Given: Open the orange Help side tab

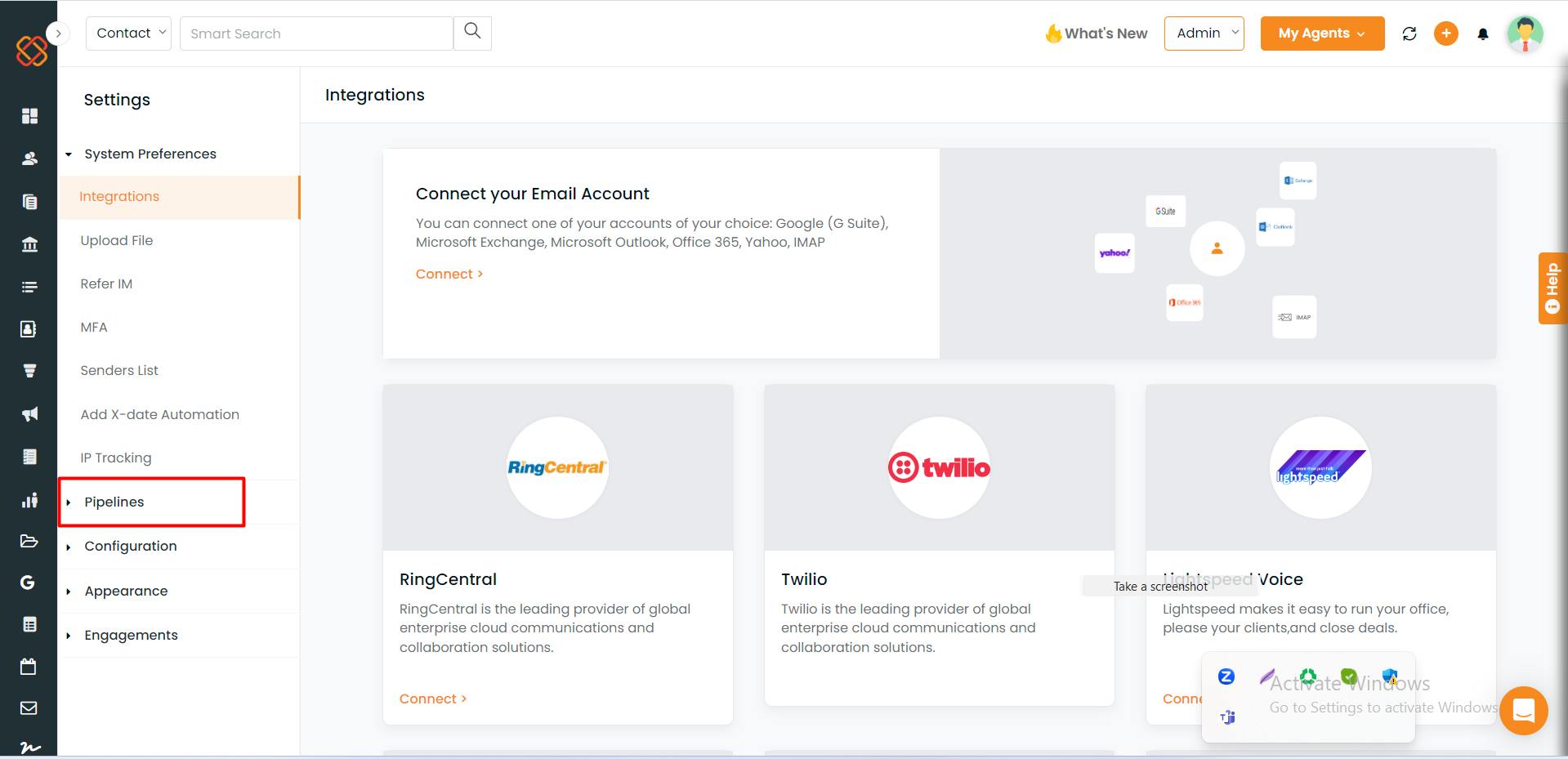Looking at the screenshot, I should pos(1552,288).
